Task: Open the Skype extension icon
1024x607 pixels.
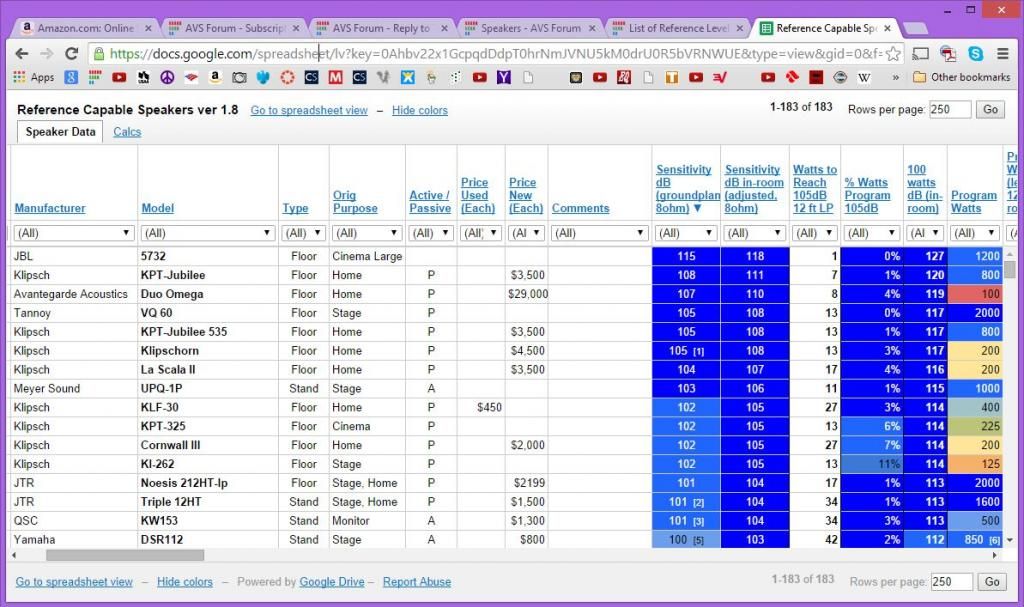Action: [976, 54]
